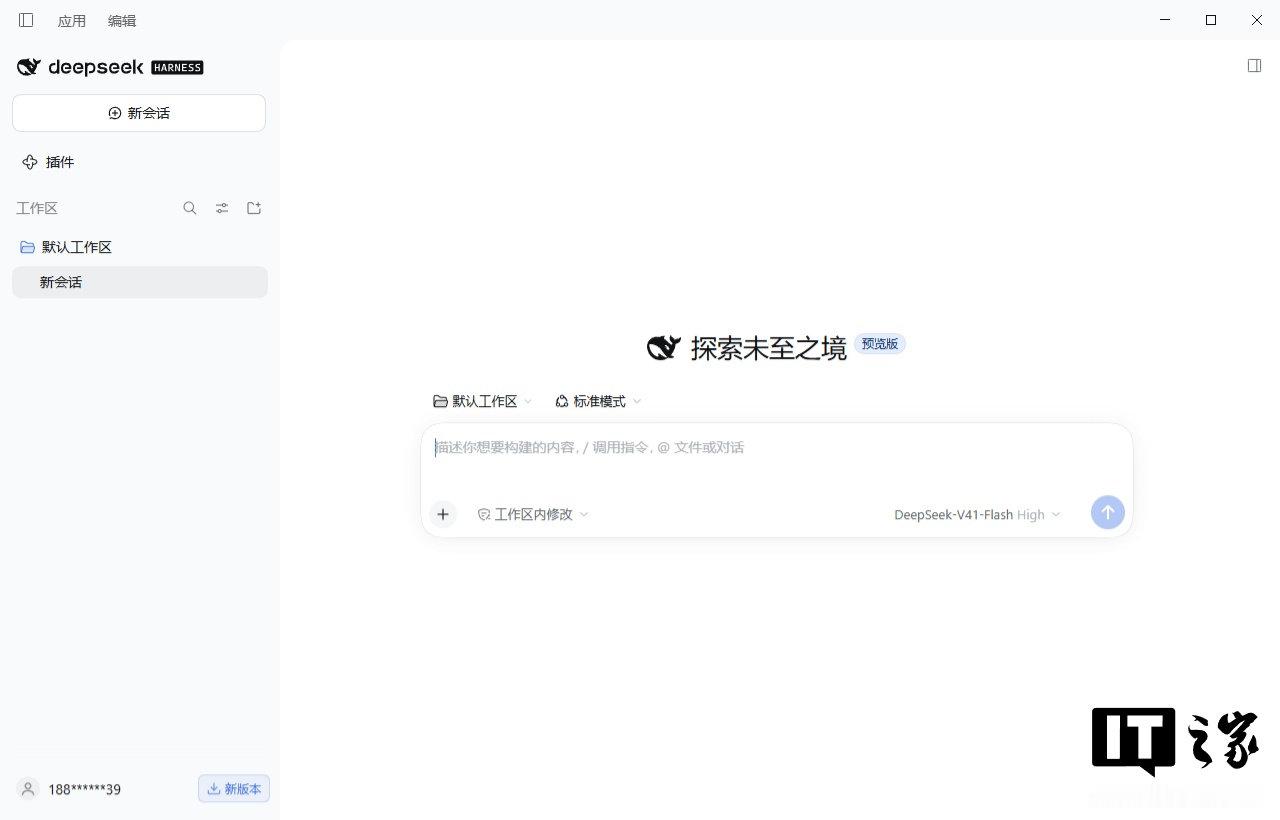Download the 新版本 update

[234, 789]
